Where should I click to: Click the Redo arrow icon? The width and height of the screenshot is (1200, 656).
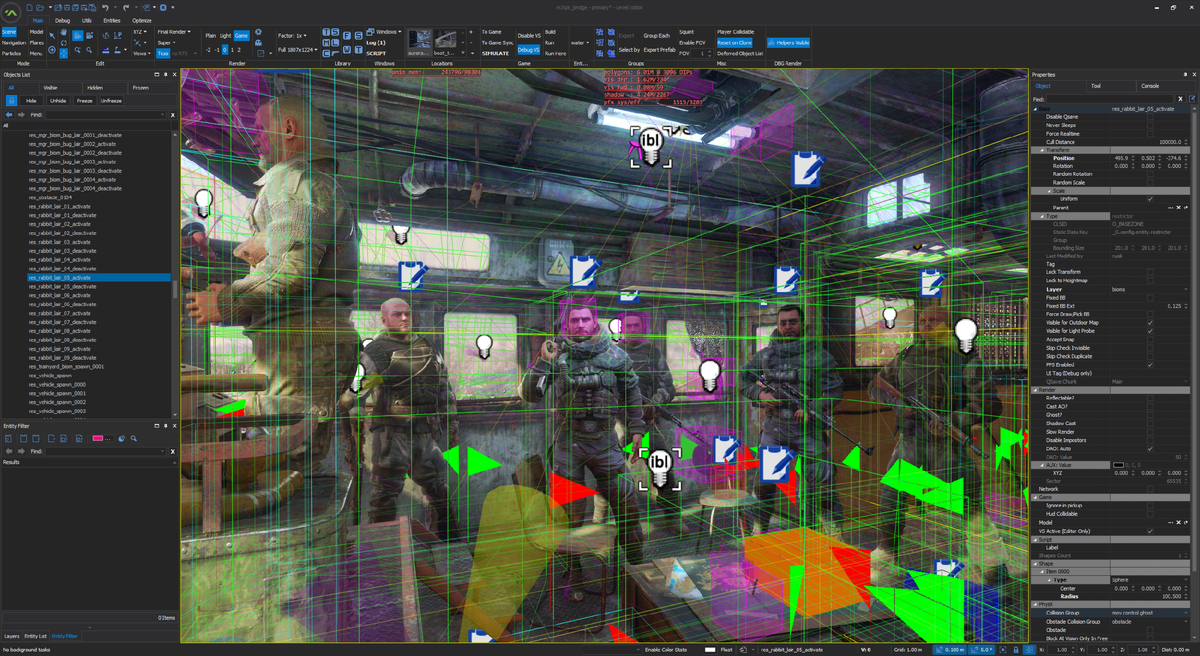tap(126, 7)
